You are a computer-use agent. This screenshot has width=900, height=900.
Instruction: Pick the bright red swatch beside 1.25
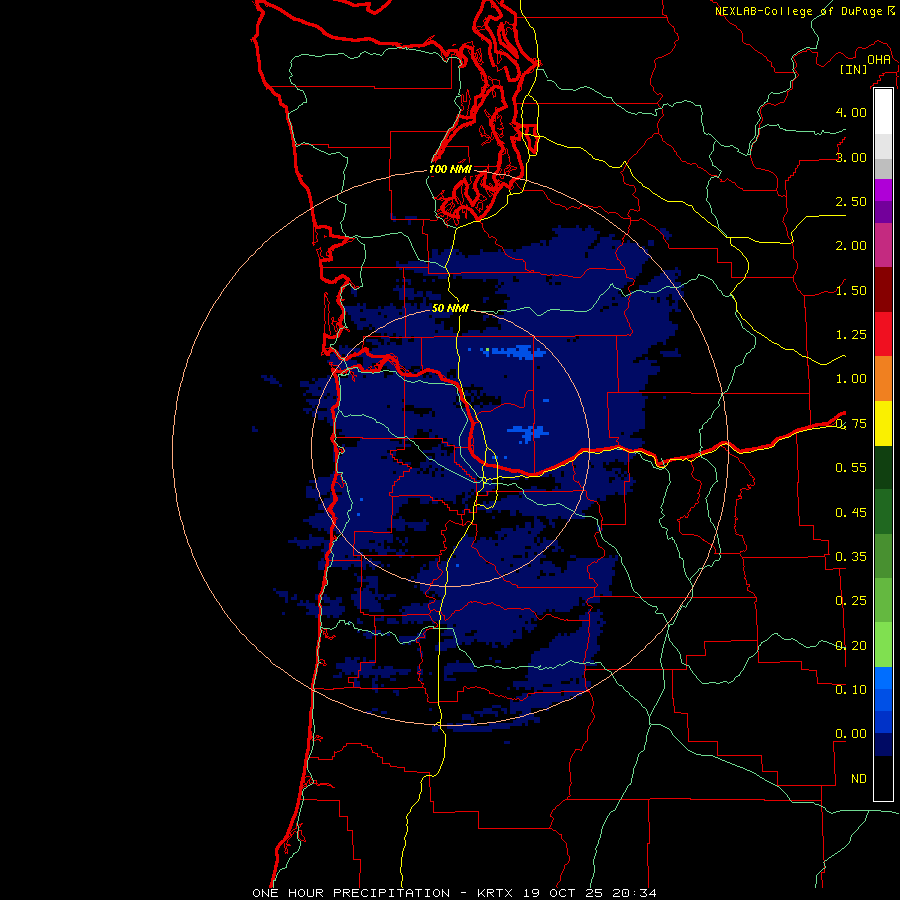(883, 334)
